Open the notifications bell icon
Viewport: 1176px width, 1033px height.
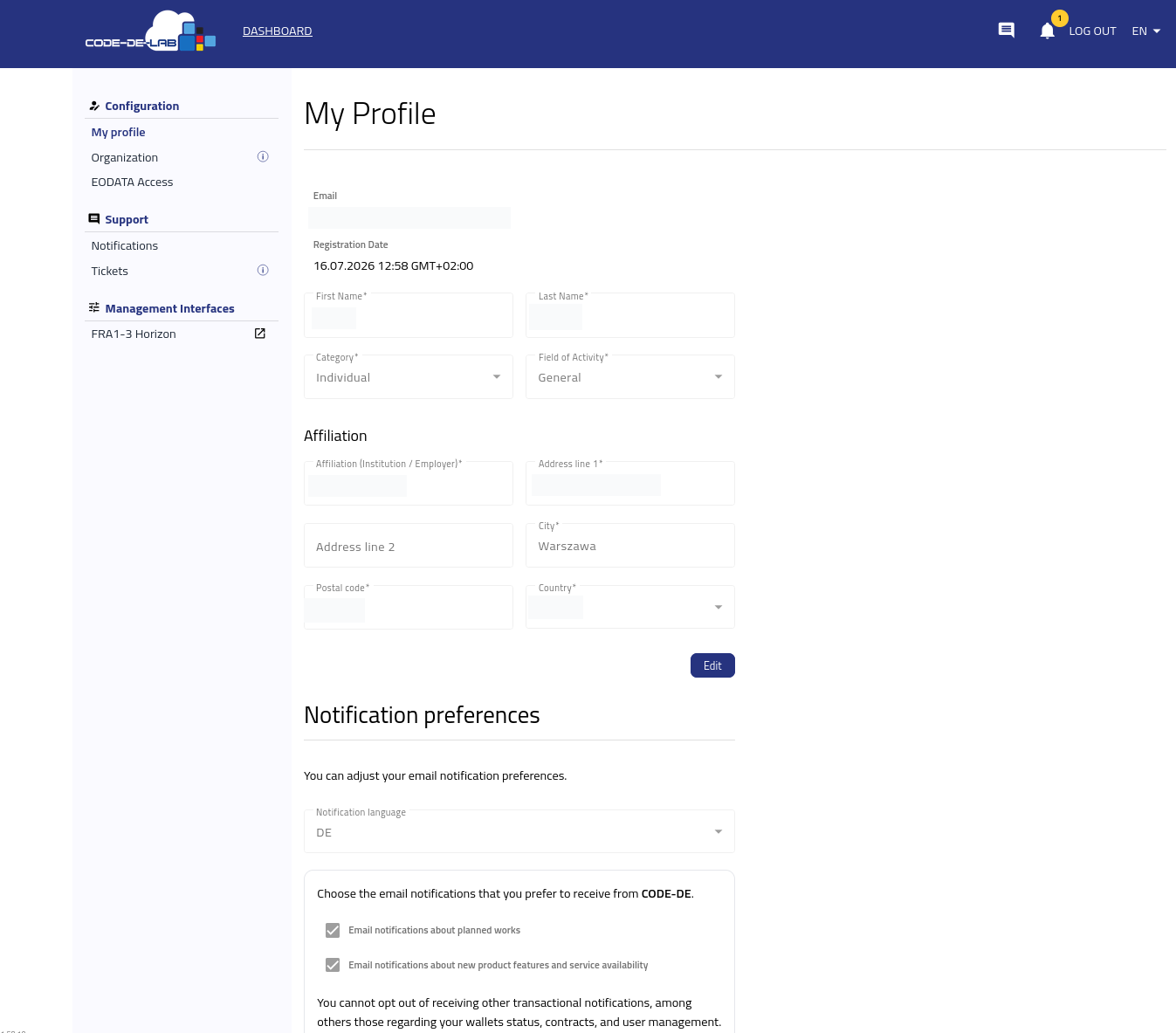1048,31
